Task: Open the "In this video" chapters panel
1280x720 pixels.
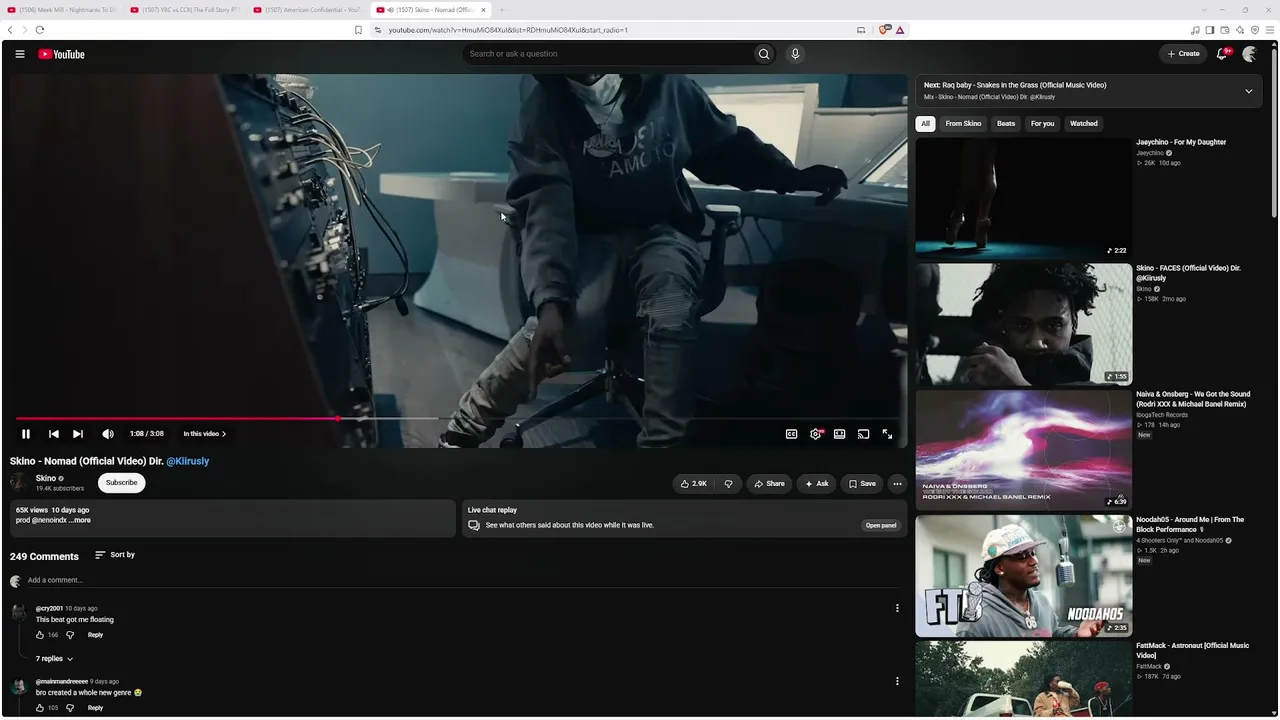Action: coord(205,434)
